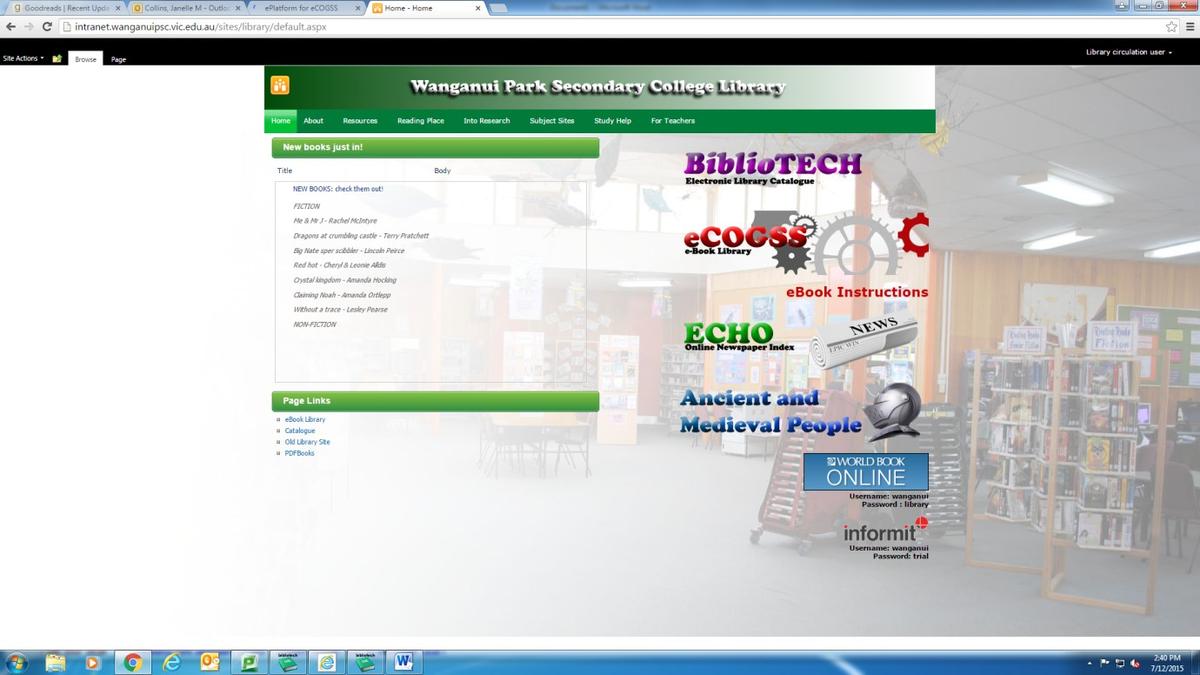Click the browser forward arrow
Screen dimensions: 1200x675
tap(28, 26)
